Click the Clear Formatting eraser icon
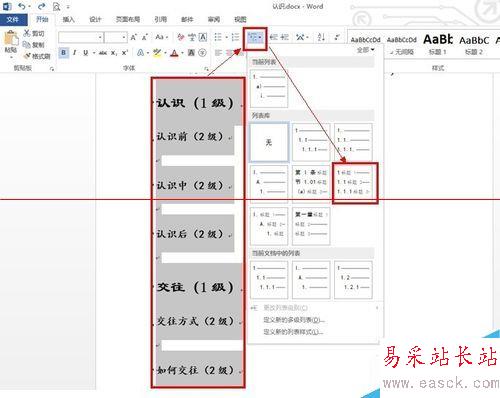 [181, 37]
